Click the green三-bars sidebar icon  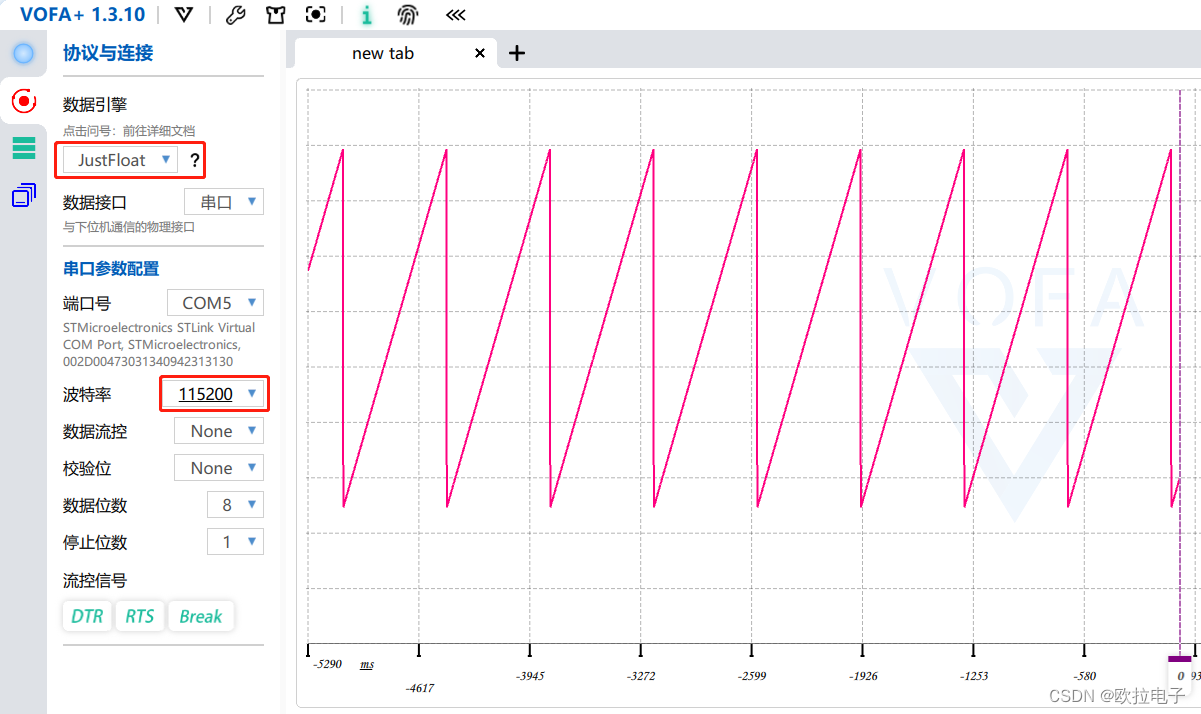point(24,147)
